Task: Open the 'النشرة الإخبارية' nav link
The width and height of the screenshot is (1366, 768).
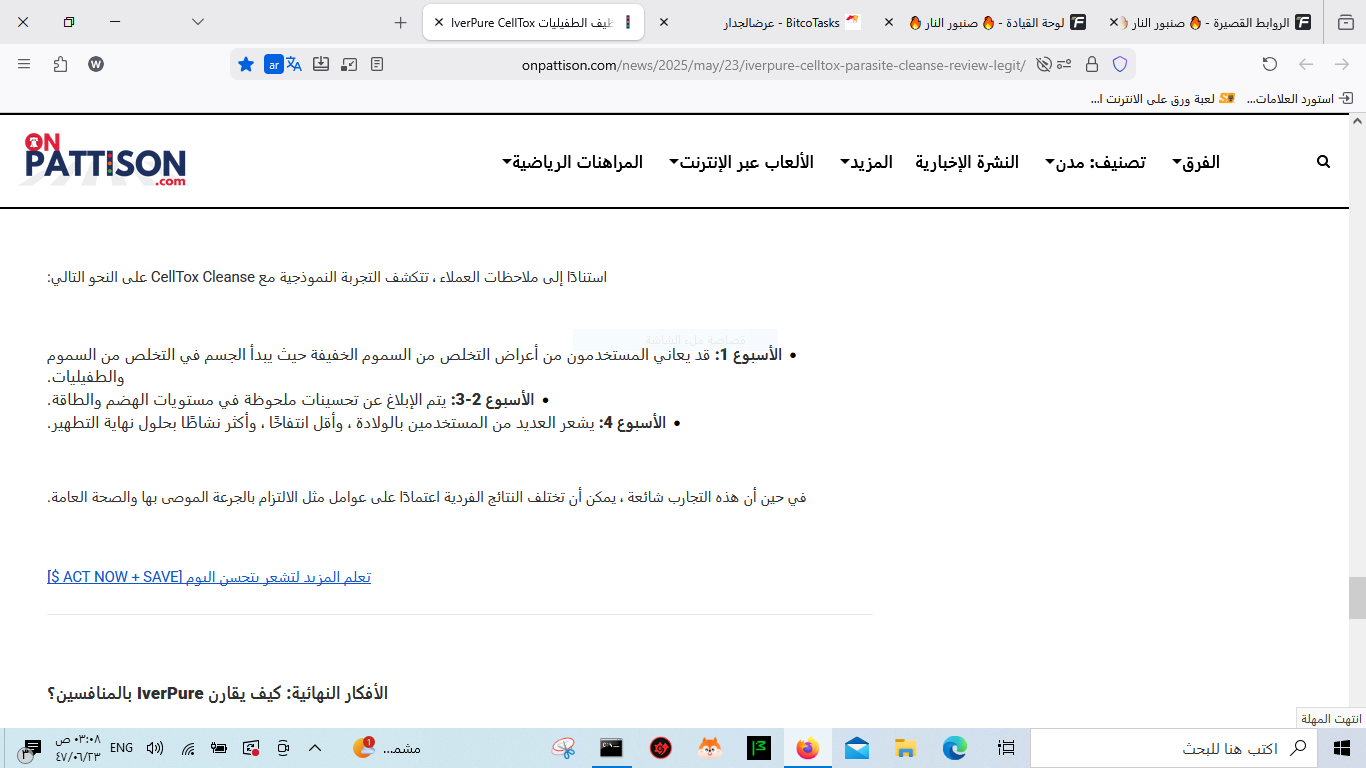Action: 967,162
